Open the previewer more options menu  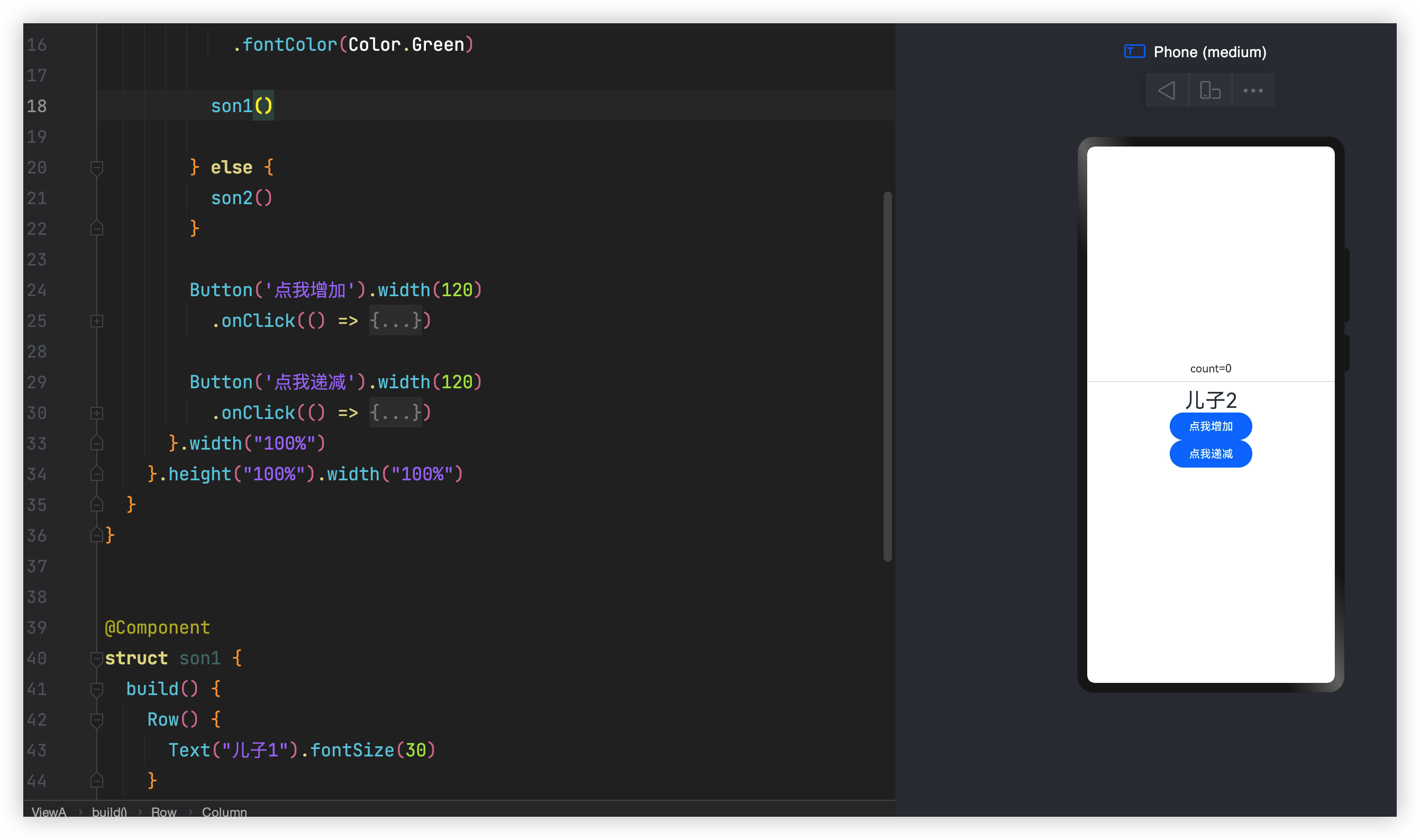click(1253, 90)
